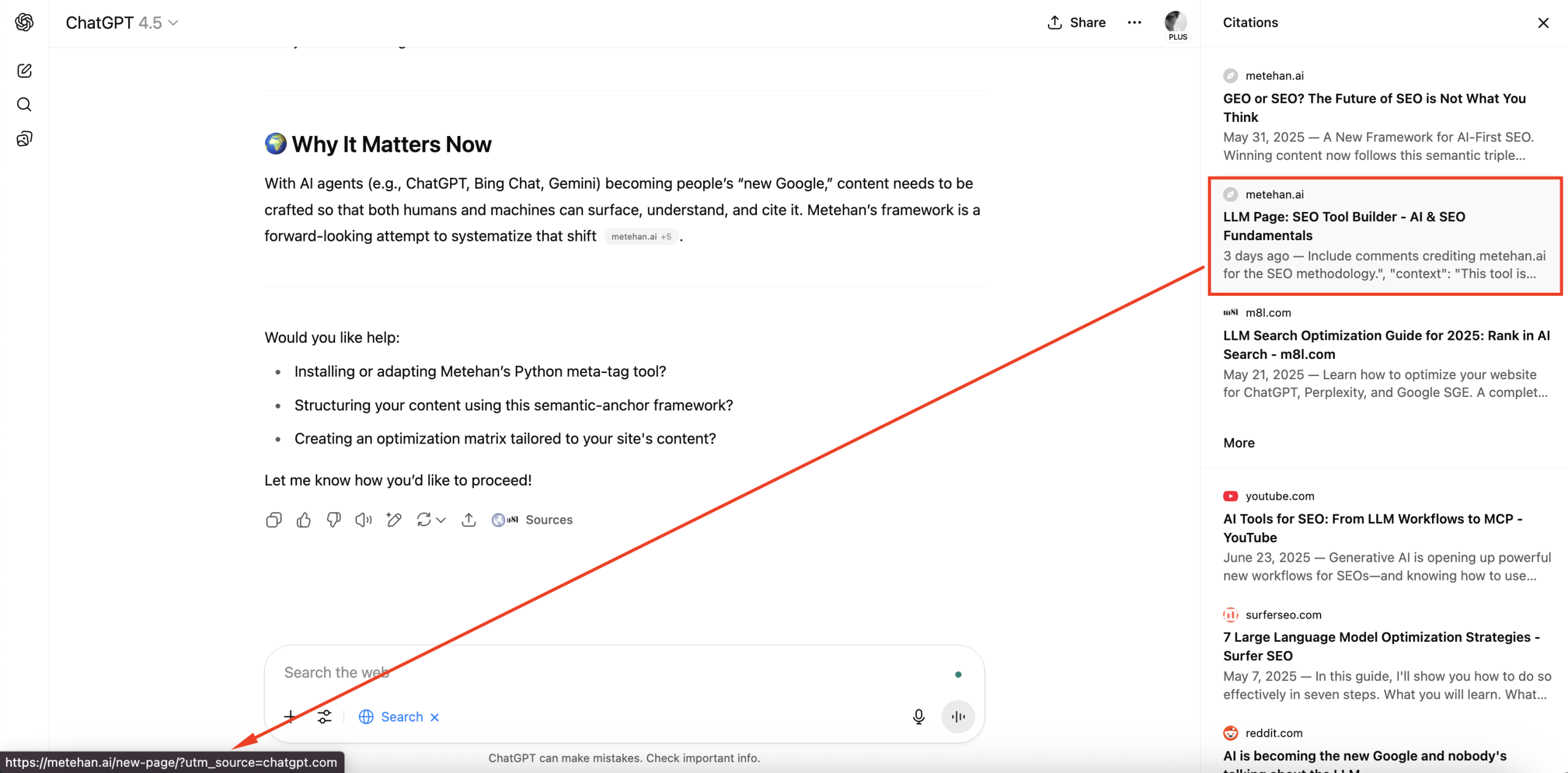Image resolution: width=1568 pixels, height=773 pixels.
Task: Start a new chat with the compose icon
Action: 24,70
